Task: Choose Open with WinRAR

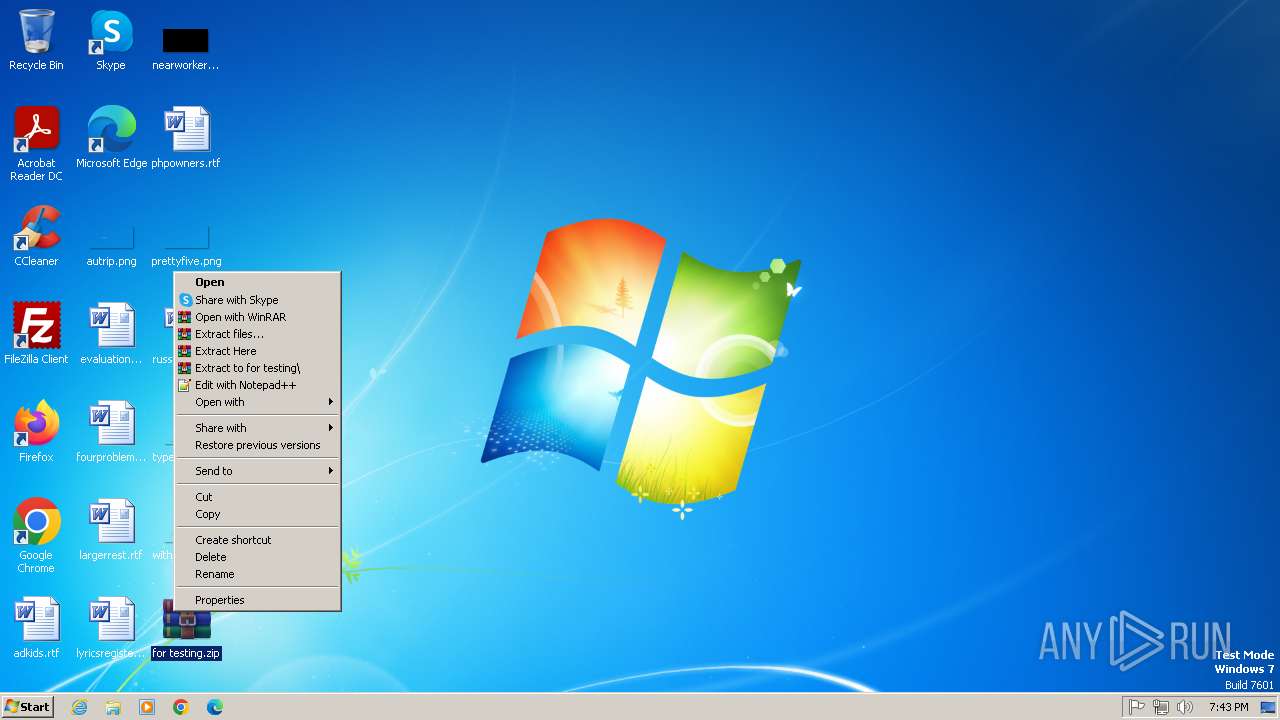Action: tap(258, 317)
